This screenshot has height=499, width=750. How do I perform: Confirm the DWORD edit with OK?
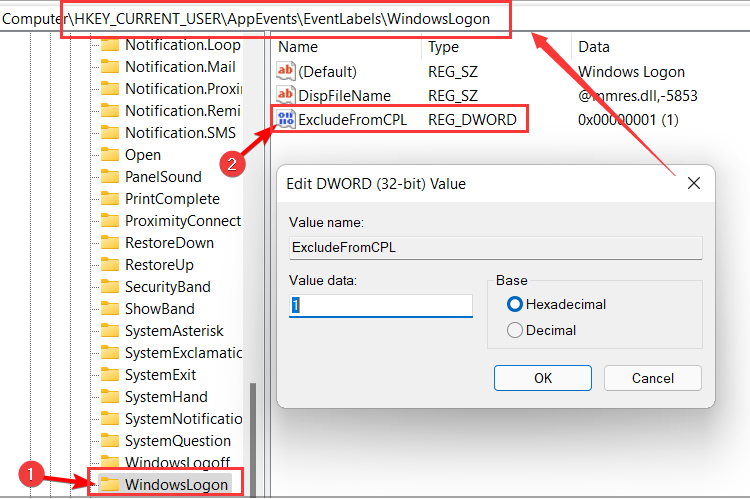pyautogui.click(x=543, y=378)
